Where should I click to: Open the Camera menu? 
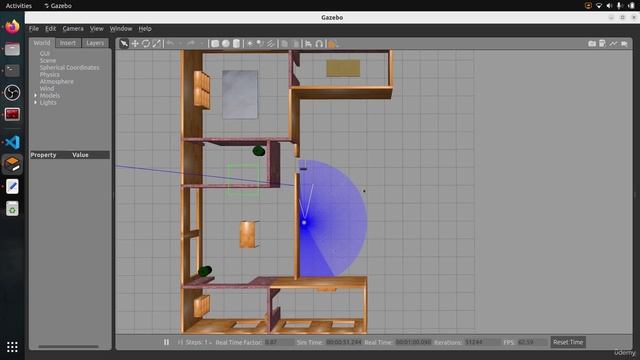73,29
